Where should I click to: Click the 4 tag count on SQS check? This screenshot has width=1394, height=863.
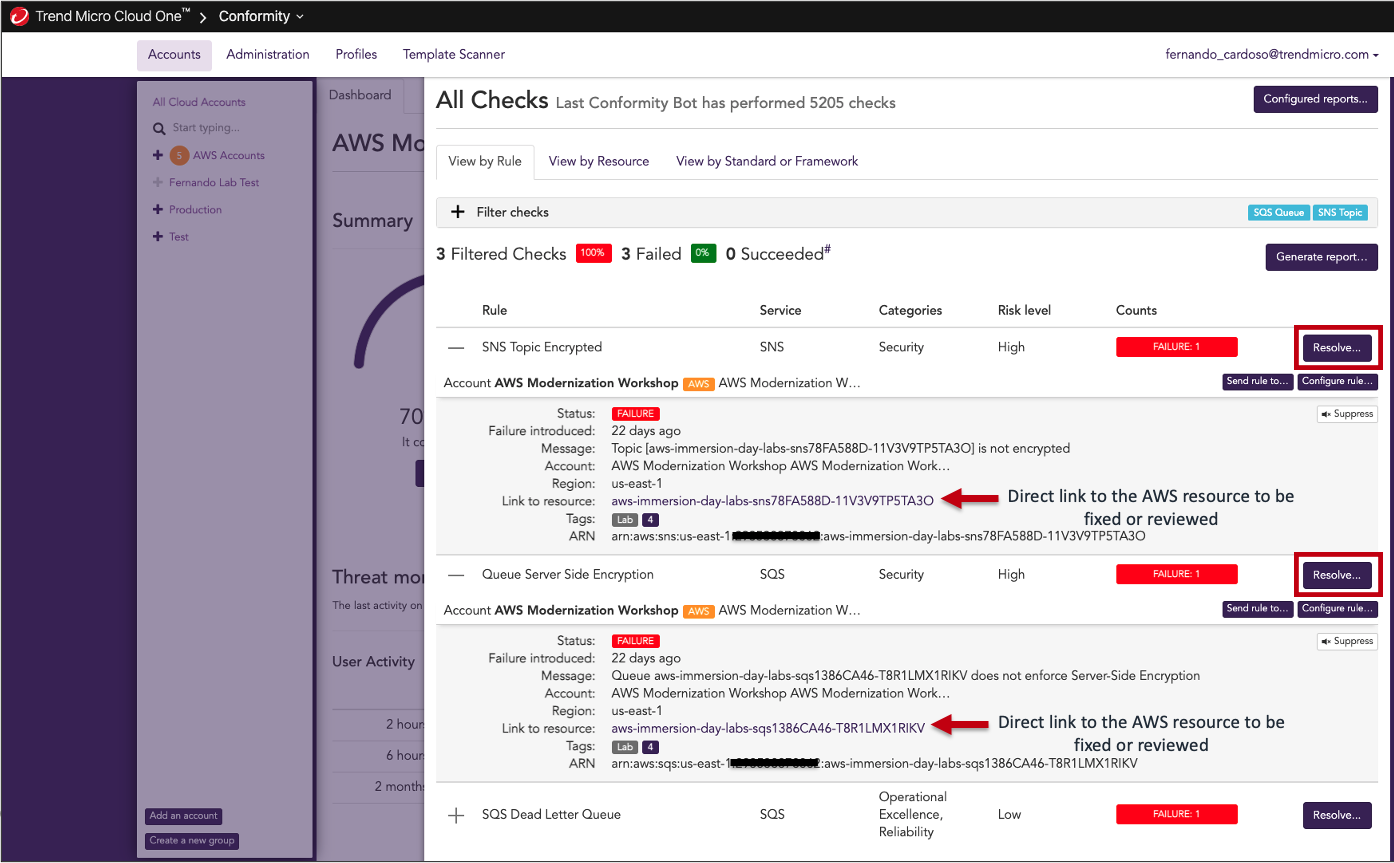(x=650, y=747)
